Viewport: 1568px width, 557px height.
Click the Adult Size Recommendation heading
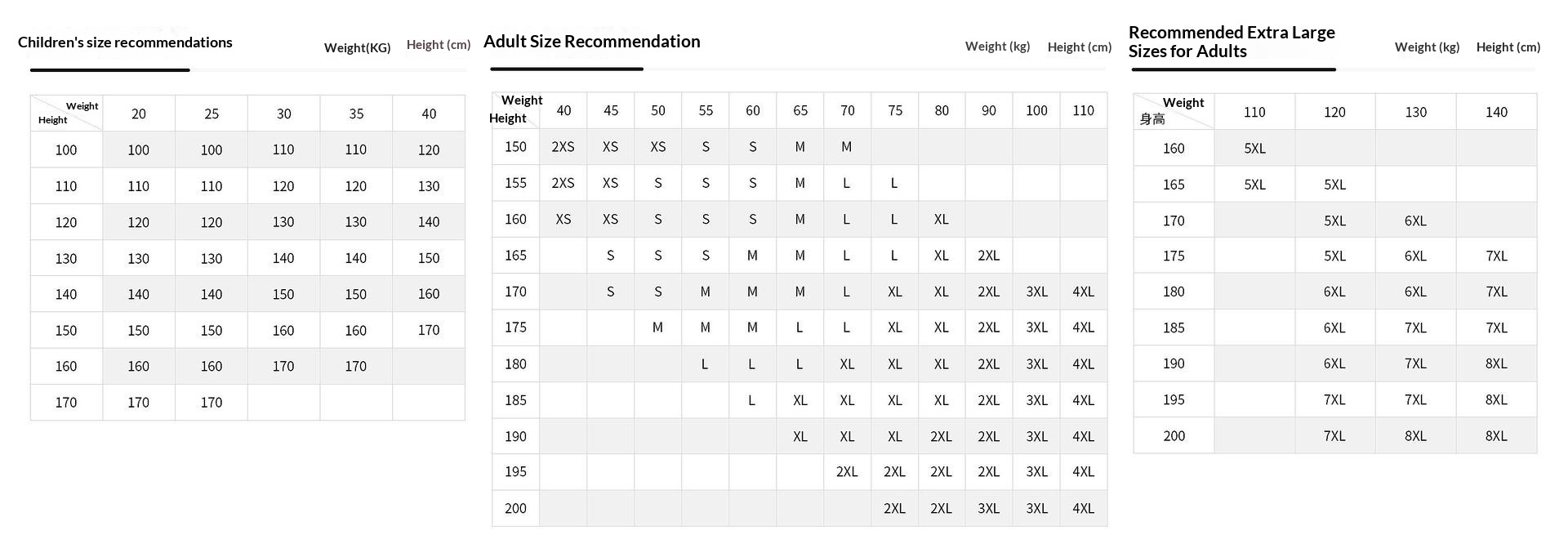(591, 42)
